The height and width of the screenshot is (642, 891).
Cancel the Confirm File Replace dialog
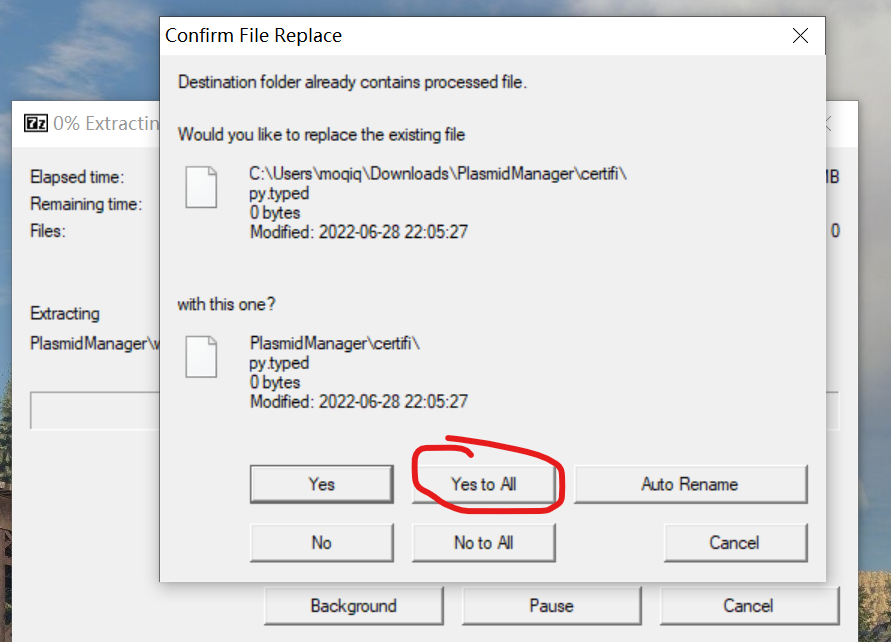point(735,543)
